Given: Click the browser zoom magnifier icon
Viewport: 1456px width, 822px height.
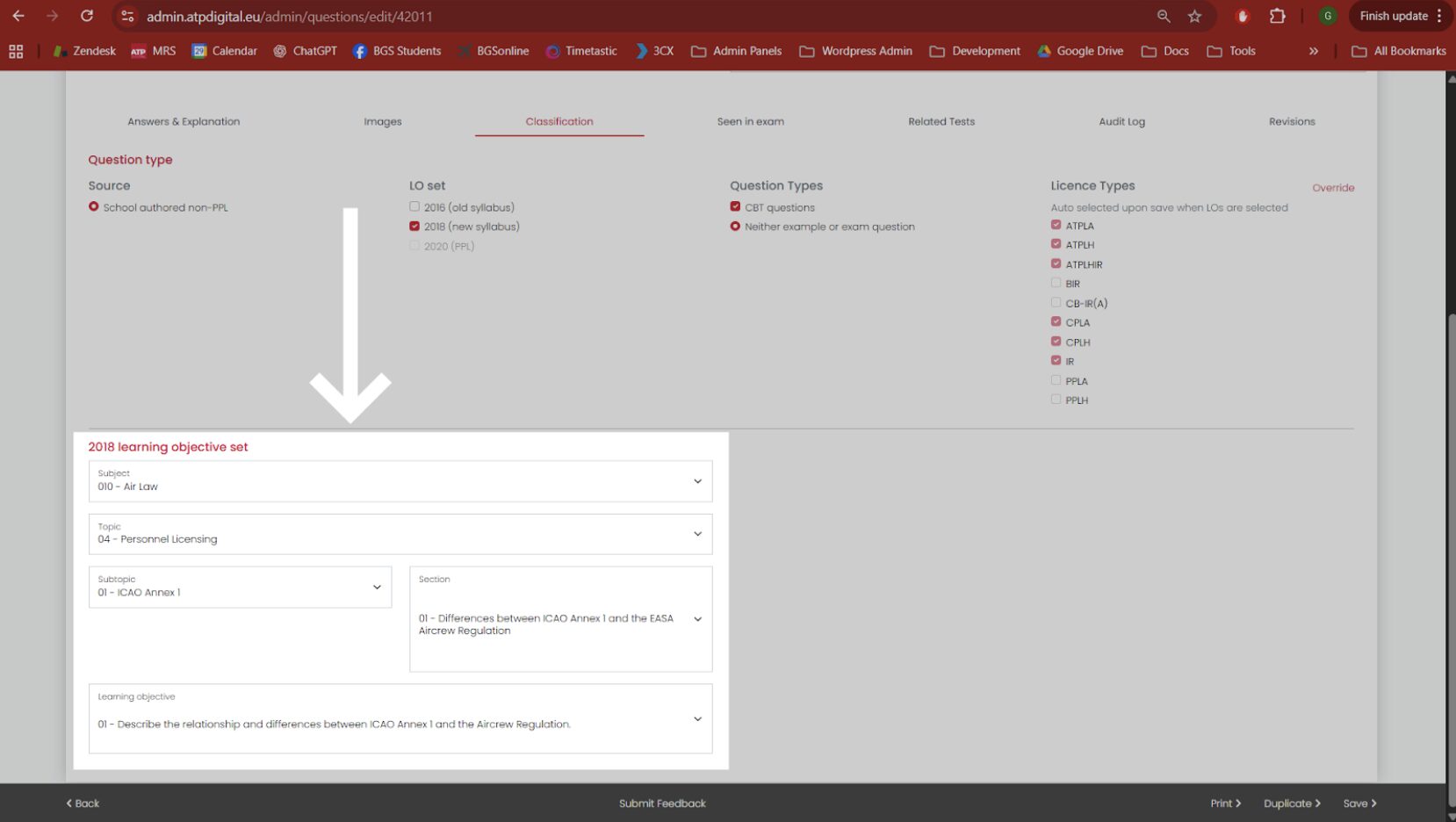Looking at the screenshot, I should [x=1164, y=16].
